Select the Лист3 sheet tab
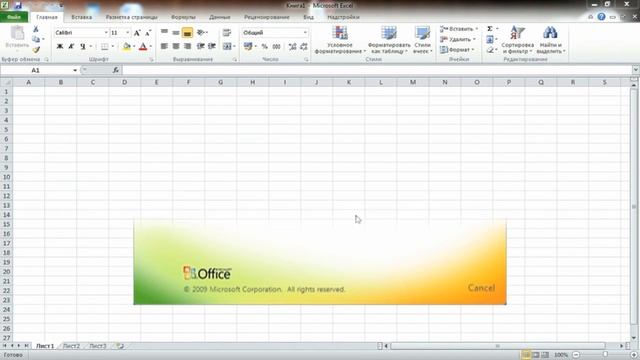 (x=98, y=346)
